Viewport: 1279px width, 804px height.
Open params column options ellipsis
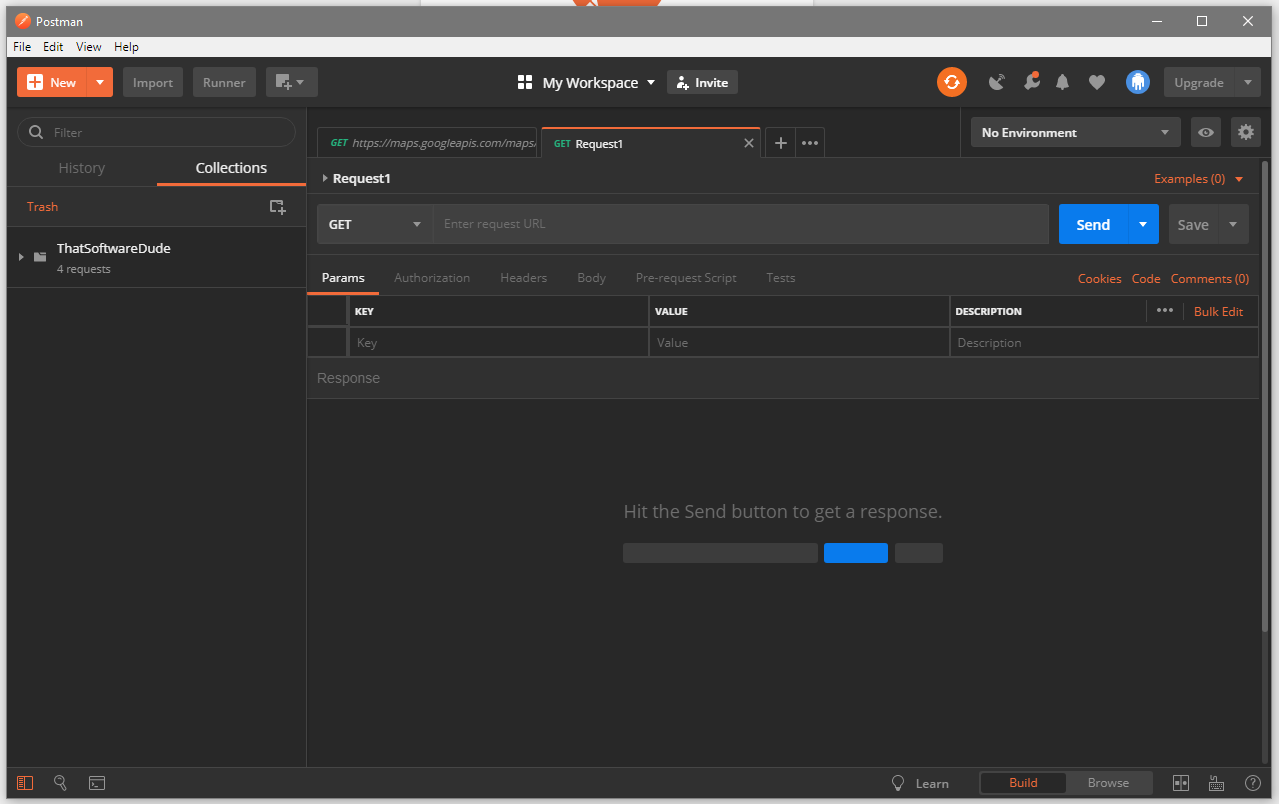click(1165, 311)
